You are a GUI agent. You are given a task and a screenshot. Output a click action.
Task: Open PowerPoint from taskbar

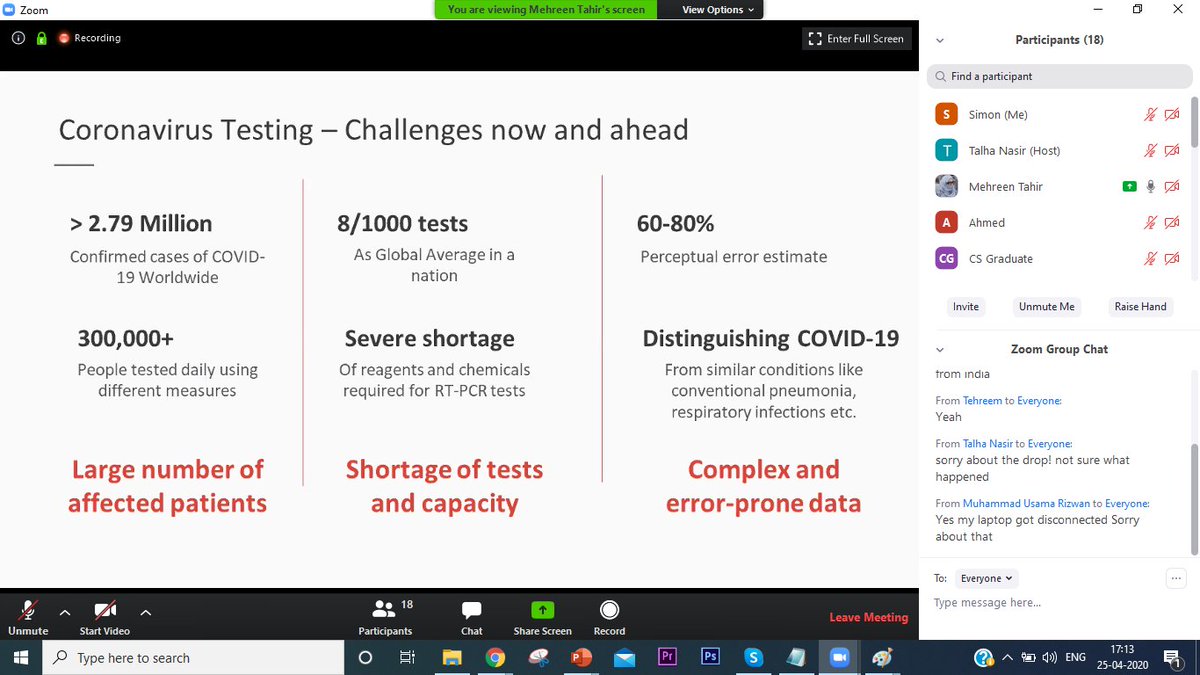pos(582,657)
